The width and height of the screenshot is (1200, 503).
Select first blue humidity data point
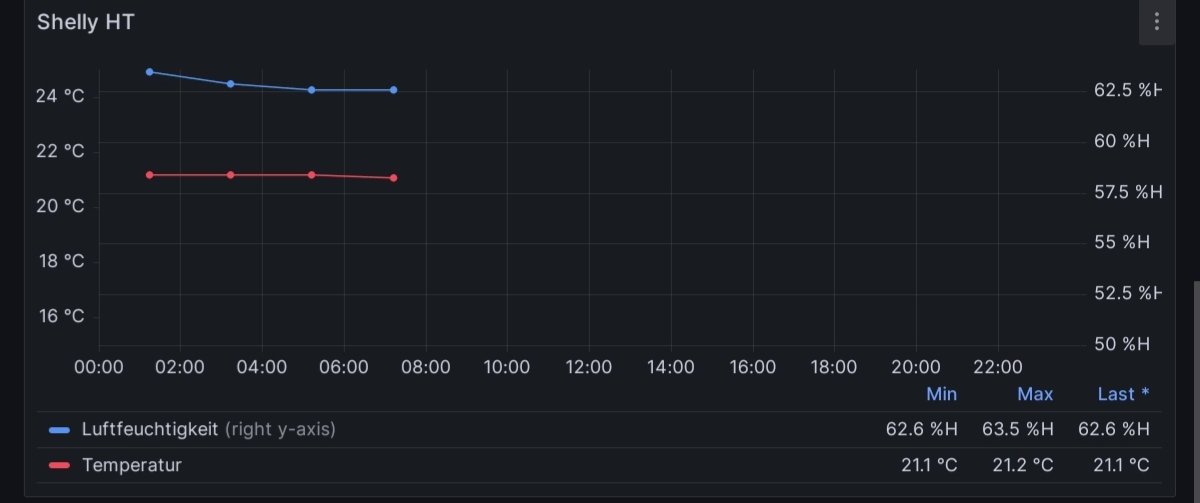pyautogui.click(x=150, y=72)
